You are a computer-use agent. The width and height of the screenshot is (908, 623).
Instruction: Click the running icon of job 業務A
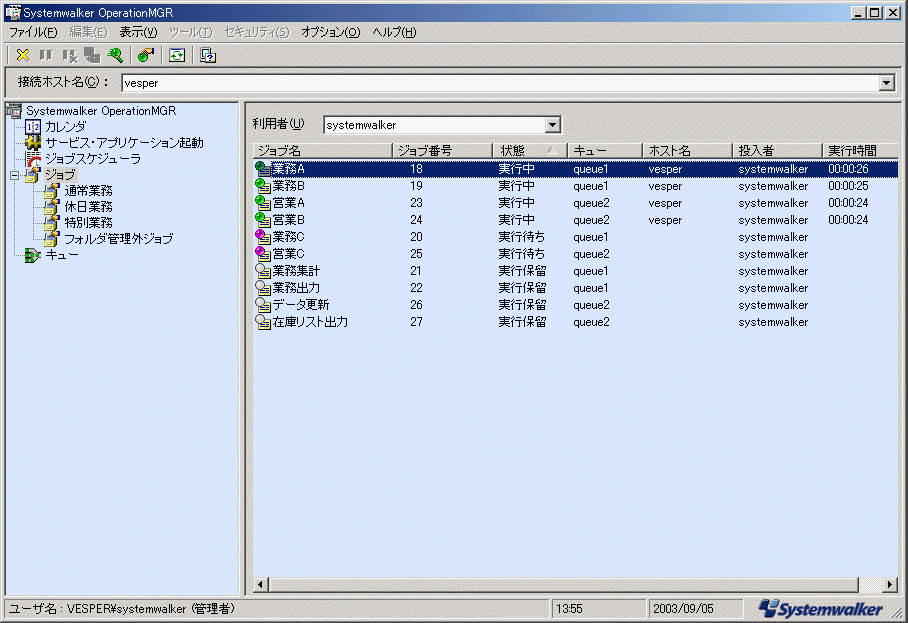(x=263, y=169)
